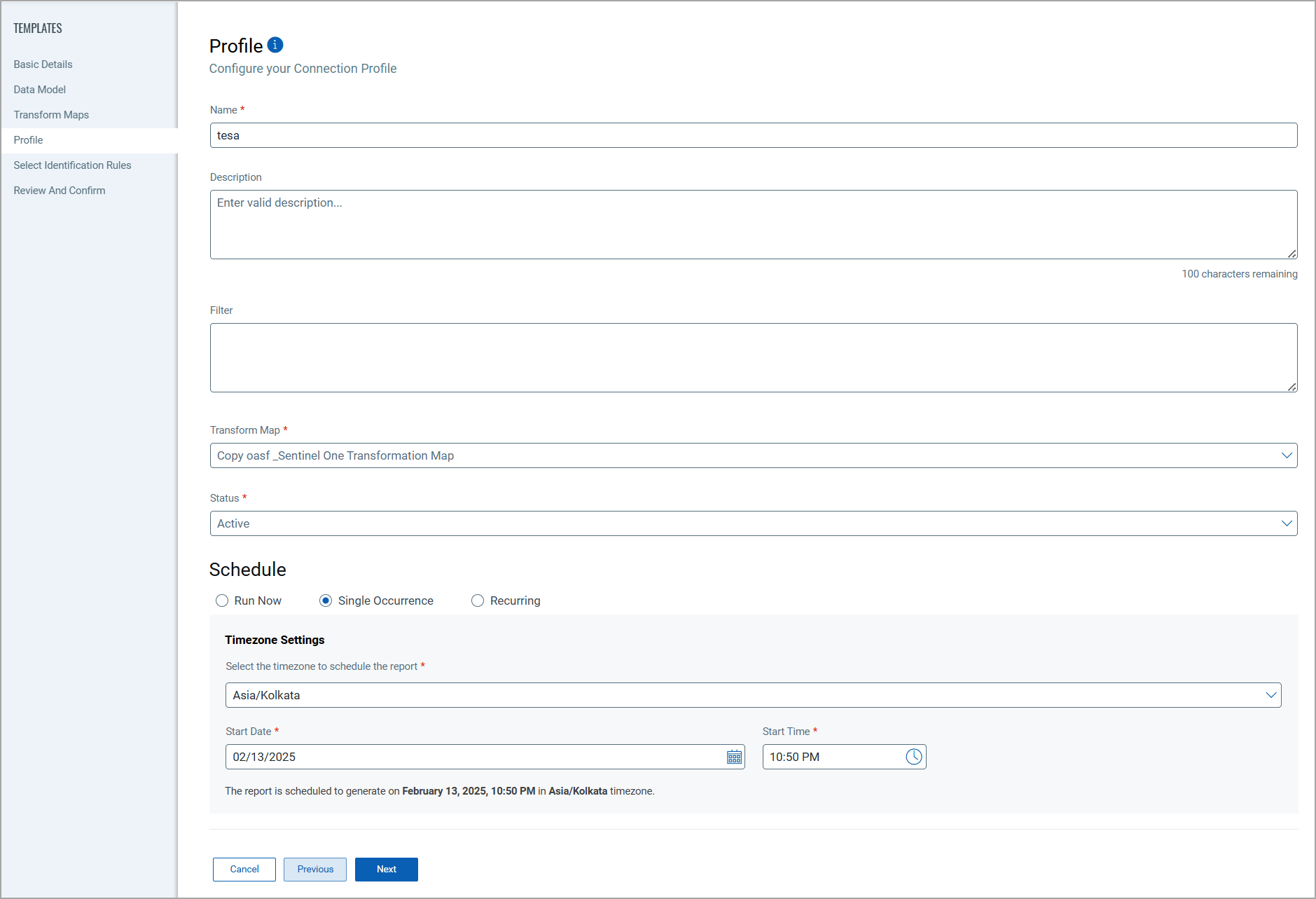1316x899 pixels.
Task: Click into the Name input field
Action: click(x=753, y=135)
